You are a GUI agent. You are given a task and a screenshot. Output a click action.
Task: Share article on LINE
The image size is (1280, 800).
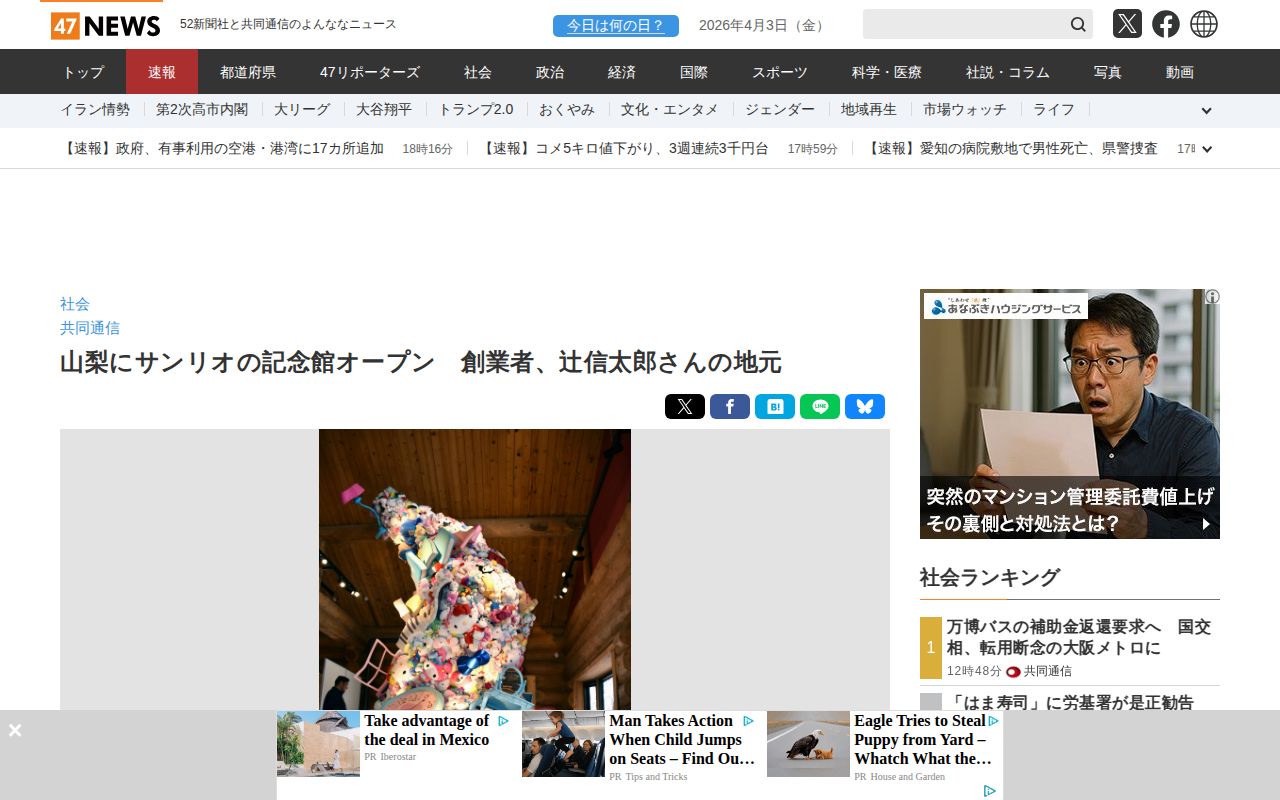(820, 407)
